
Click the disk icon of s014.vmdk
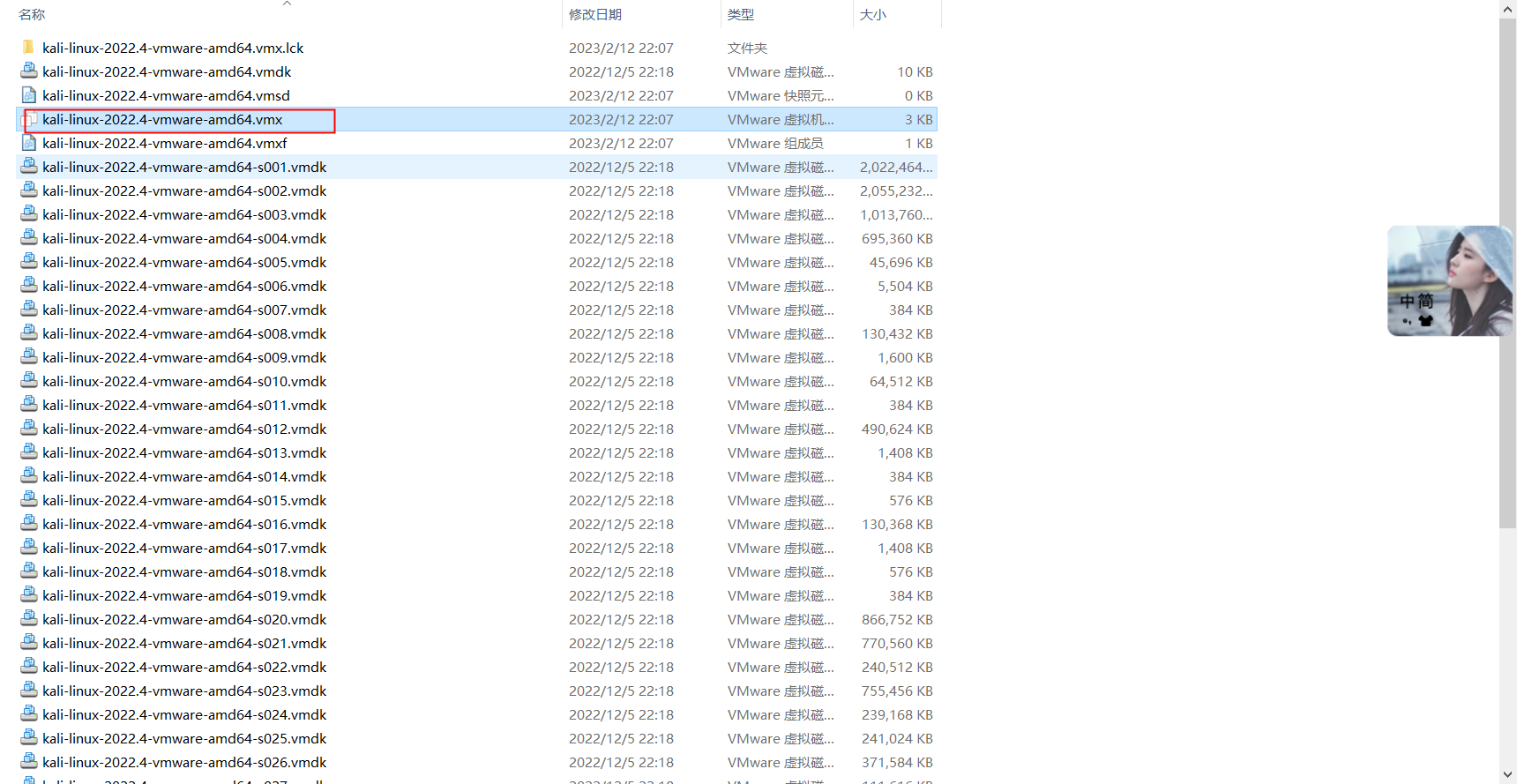click(x=28, y=475)
